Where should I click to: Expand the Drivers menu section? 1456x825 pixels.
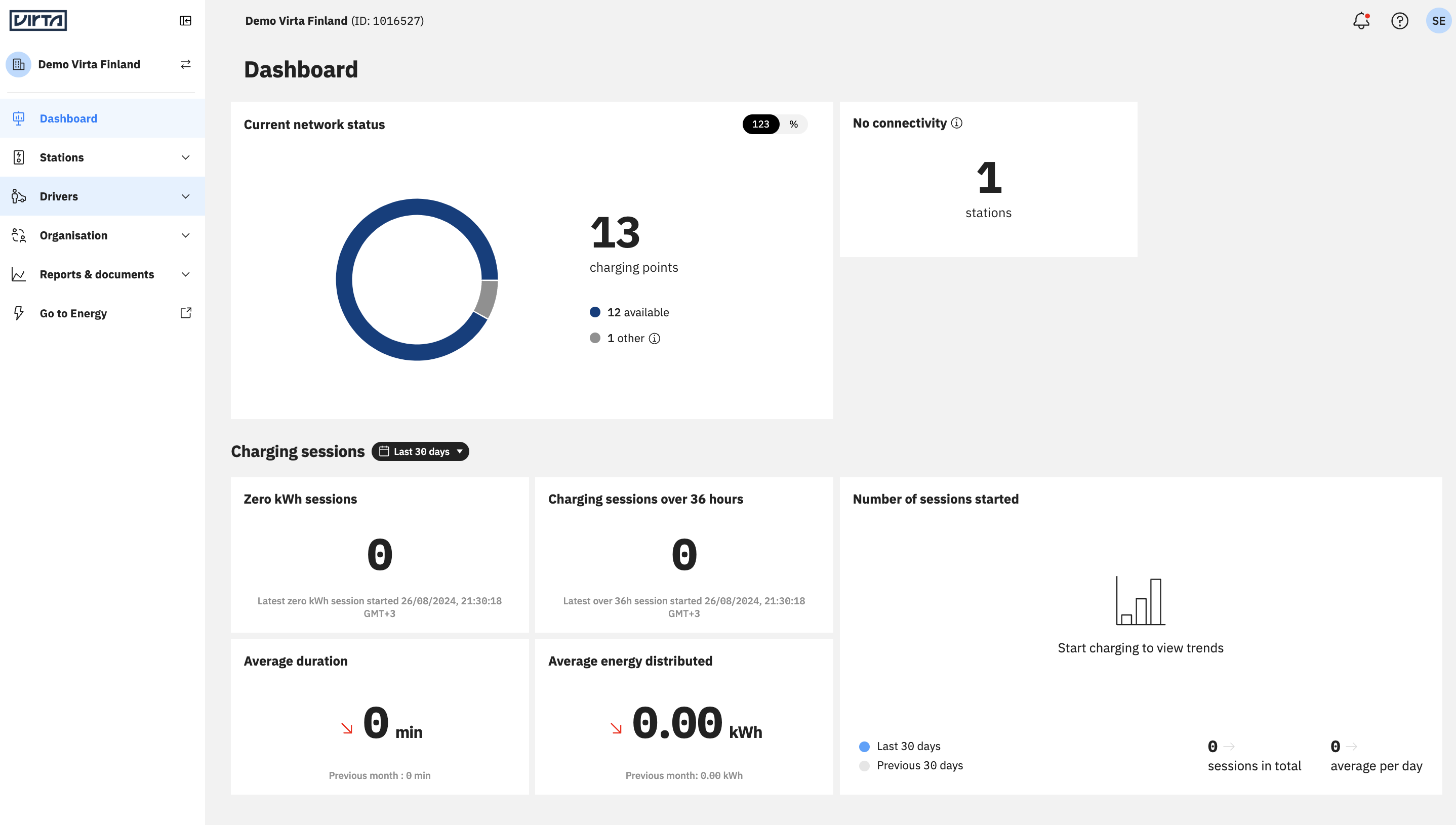[103, 196]
